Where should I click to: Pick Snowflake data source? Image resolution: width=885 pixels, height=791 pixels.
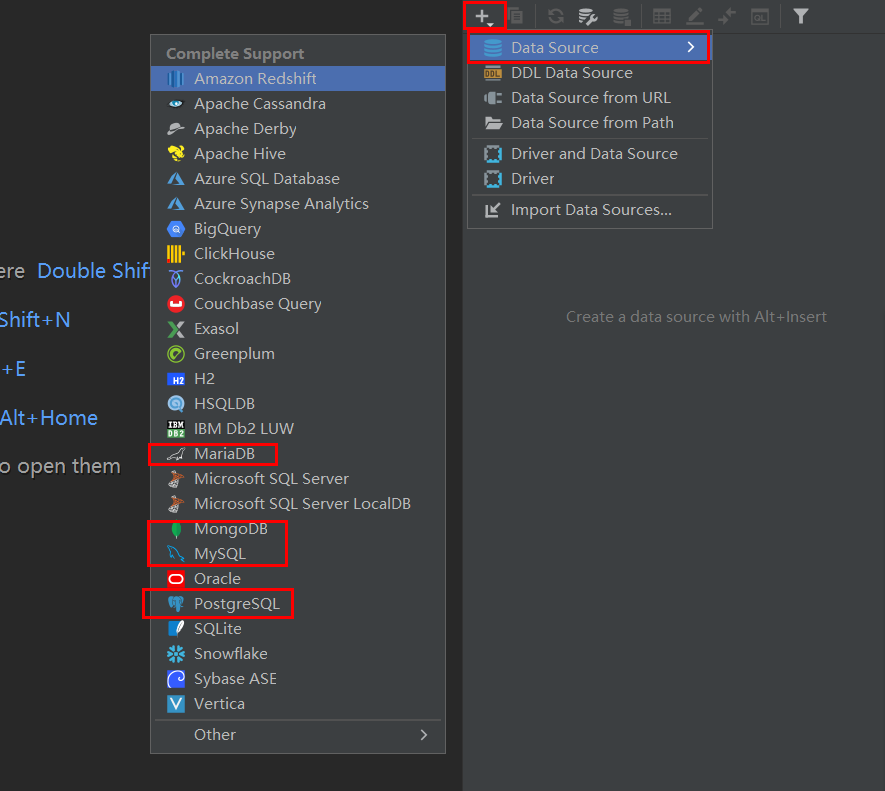tap(298, 654)
